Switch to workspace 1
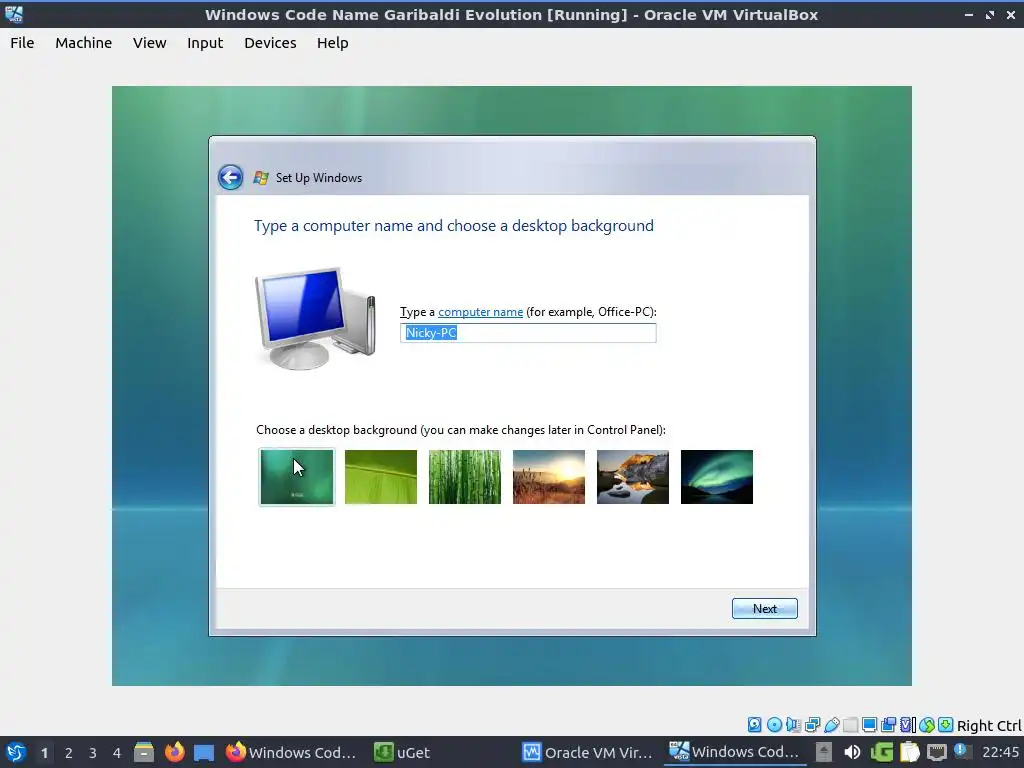Viewport: 1024px width, 768px height. point(44,753)
